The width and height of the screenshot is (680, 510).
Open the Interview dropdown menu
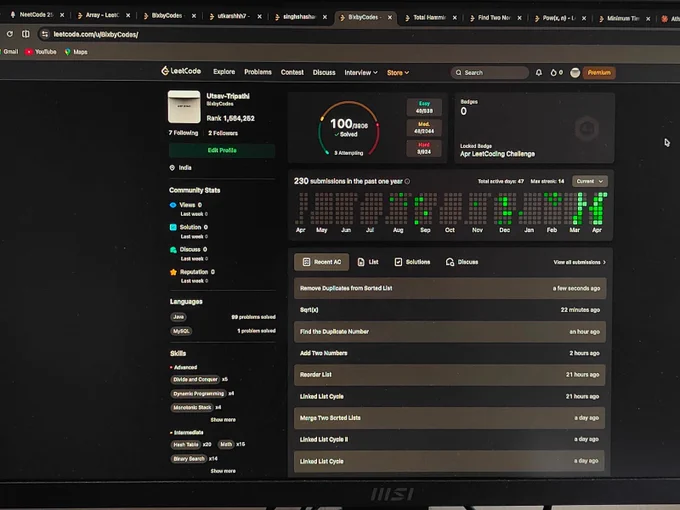click(361, 72)
